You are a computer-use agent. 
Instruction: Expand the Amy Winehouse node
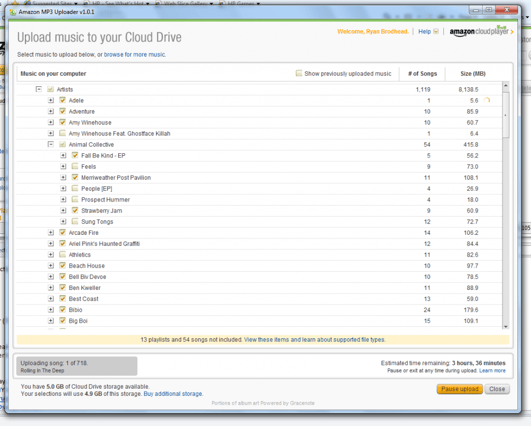51,122
